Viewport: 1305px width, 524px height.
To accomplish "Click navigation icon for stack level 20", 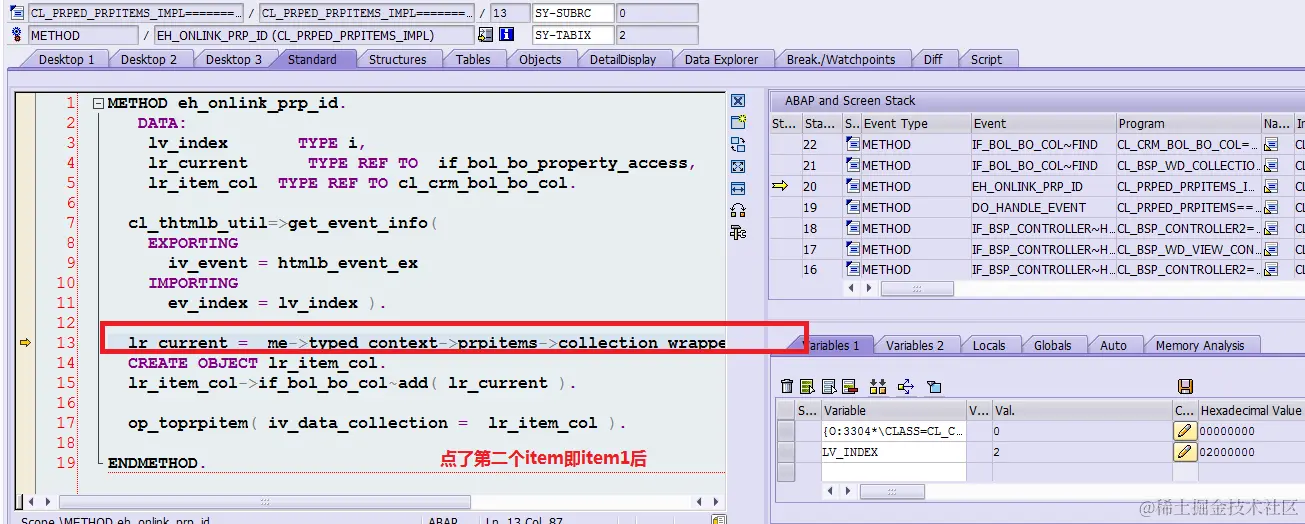I will [1271, 186].
